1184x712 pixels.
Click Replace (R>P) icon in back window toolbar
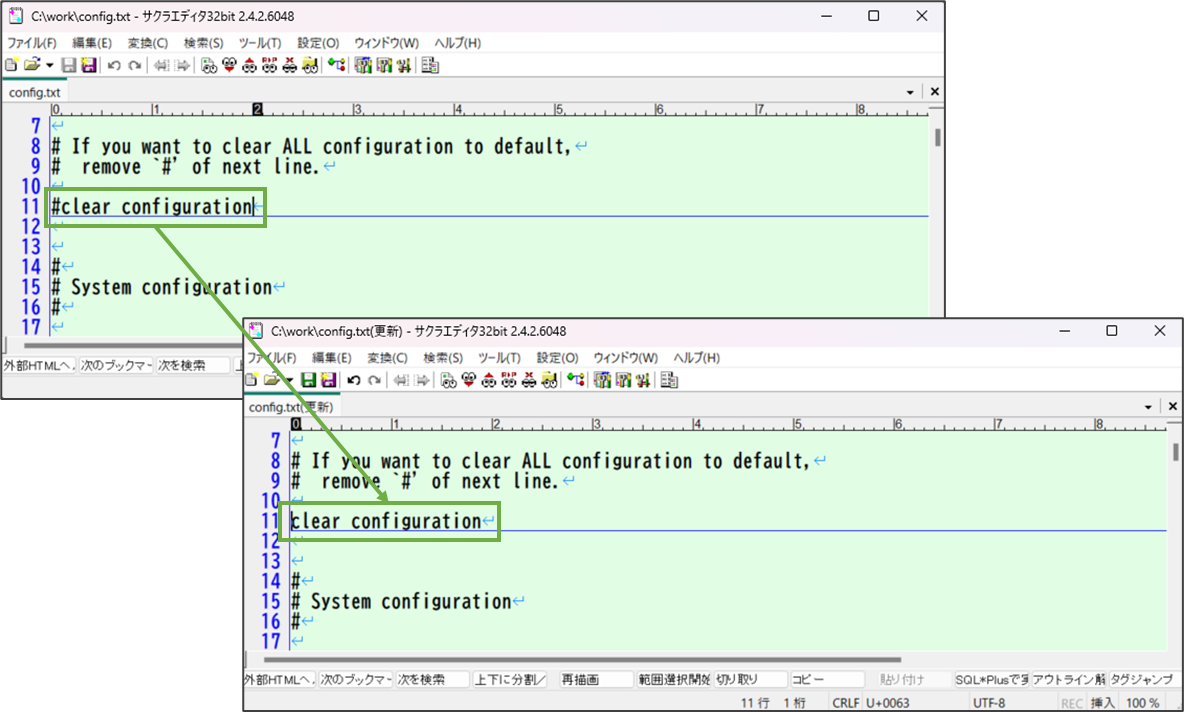[270, 66]
